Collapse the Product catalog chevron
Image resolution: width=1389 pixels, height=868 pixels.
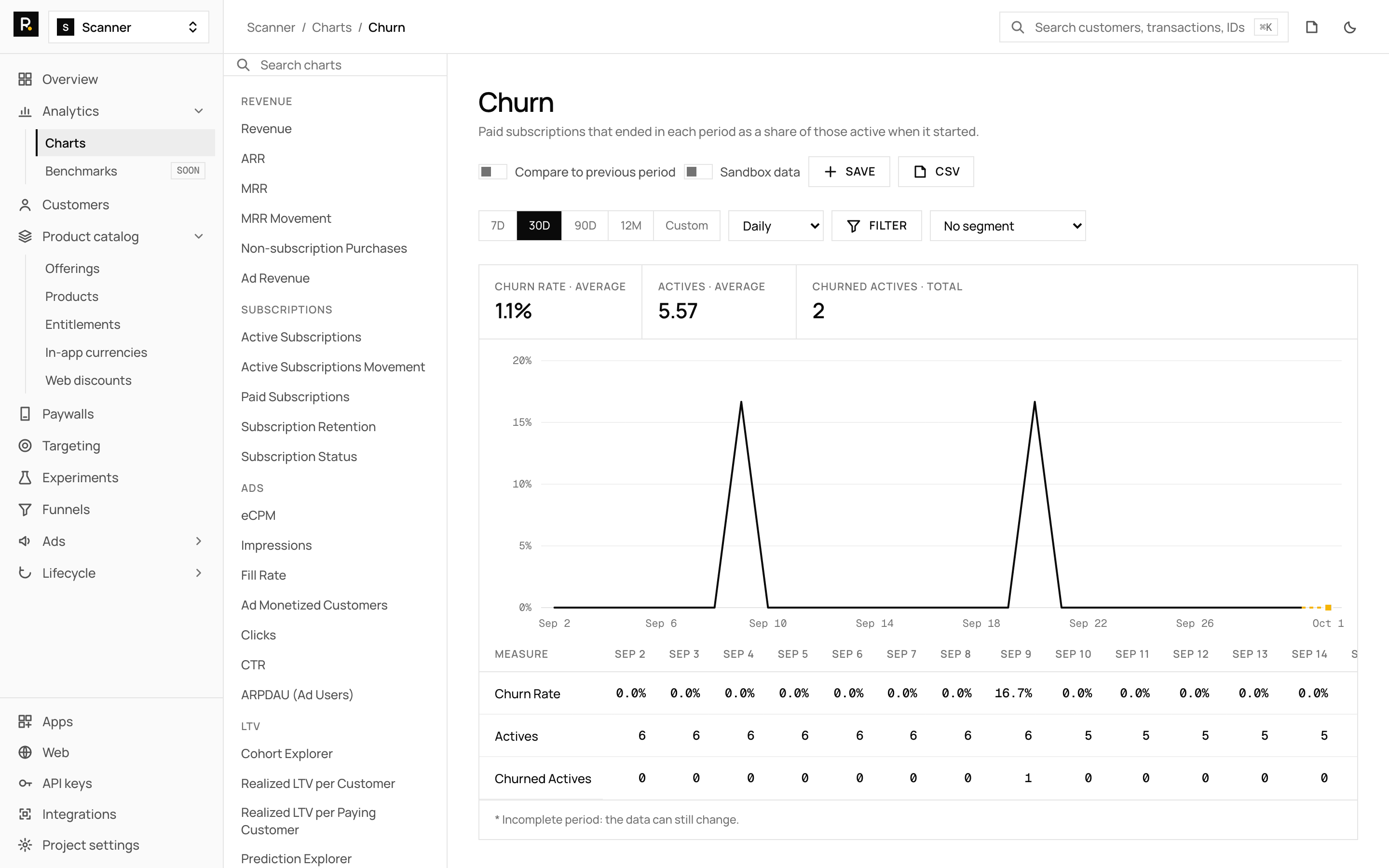point(199,236)
